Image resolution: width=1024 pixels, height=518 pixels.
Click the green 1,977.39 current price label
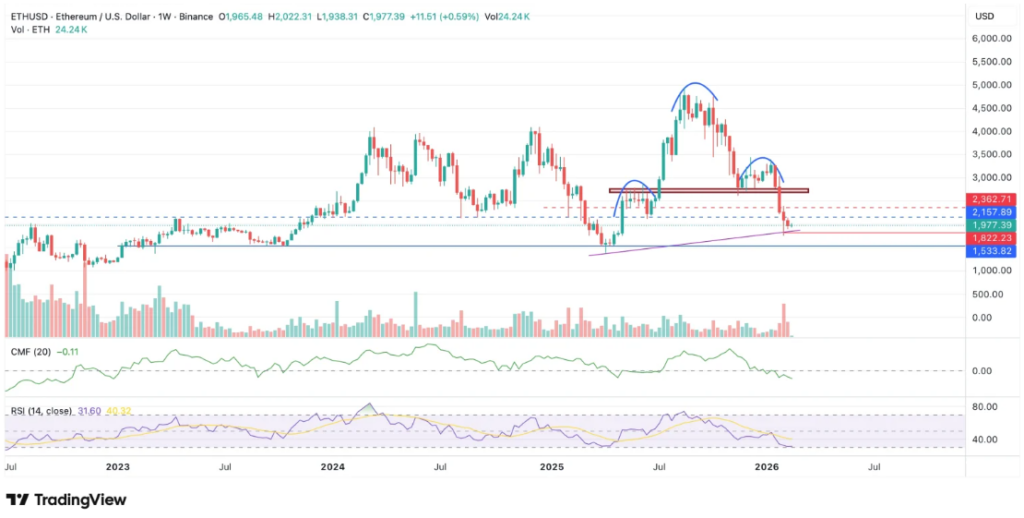[x=989, y=225]
